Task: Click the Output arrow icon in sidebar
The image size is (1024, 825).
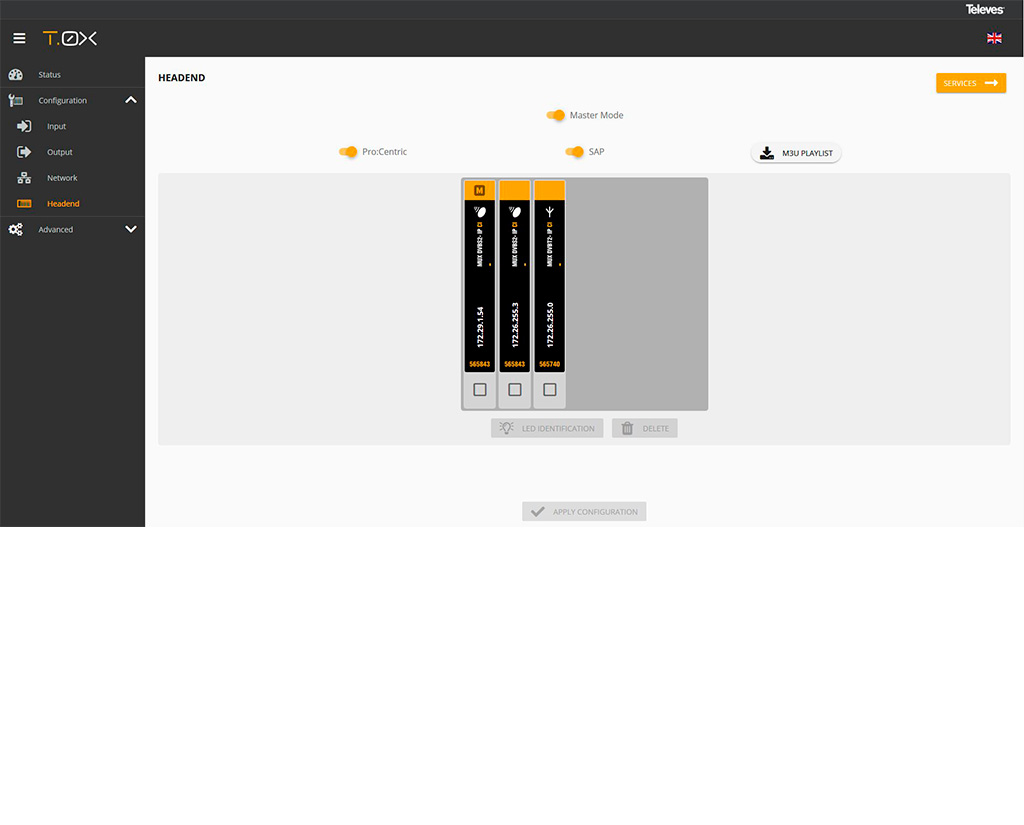Action: point(24,152)
